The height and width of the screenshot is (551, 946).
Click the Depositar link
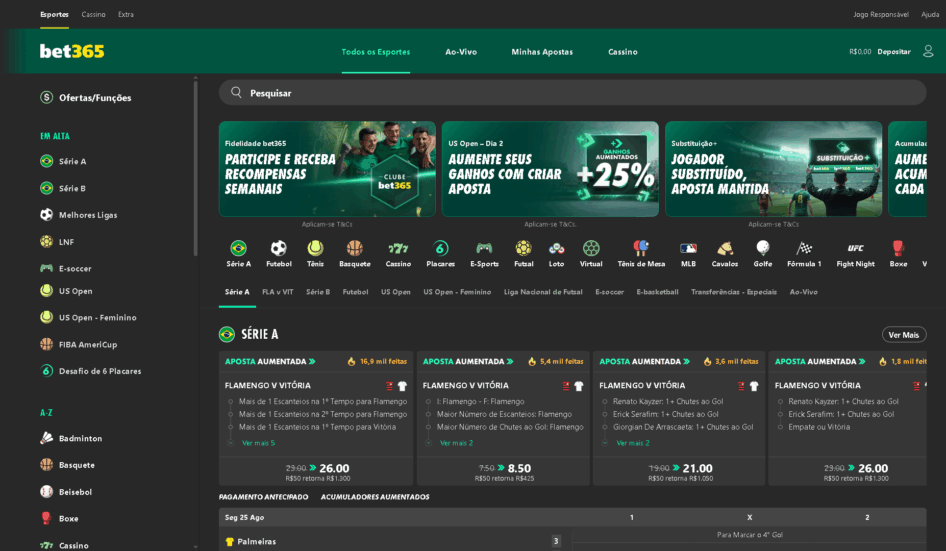pyautogui.click(x=894, y=52)
